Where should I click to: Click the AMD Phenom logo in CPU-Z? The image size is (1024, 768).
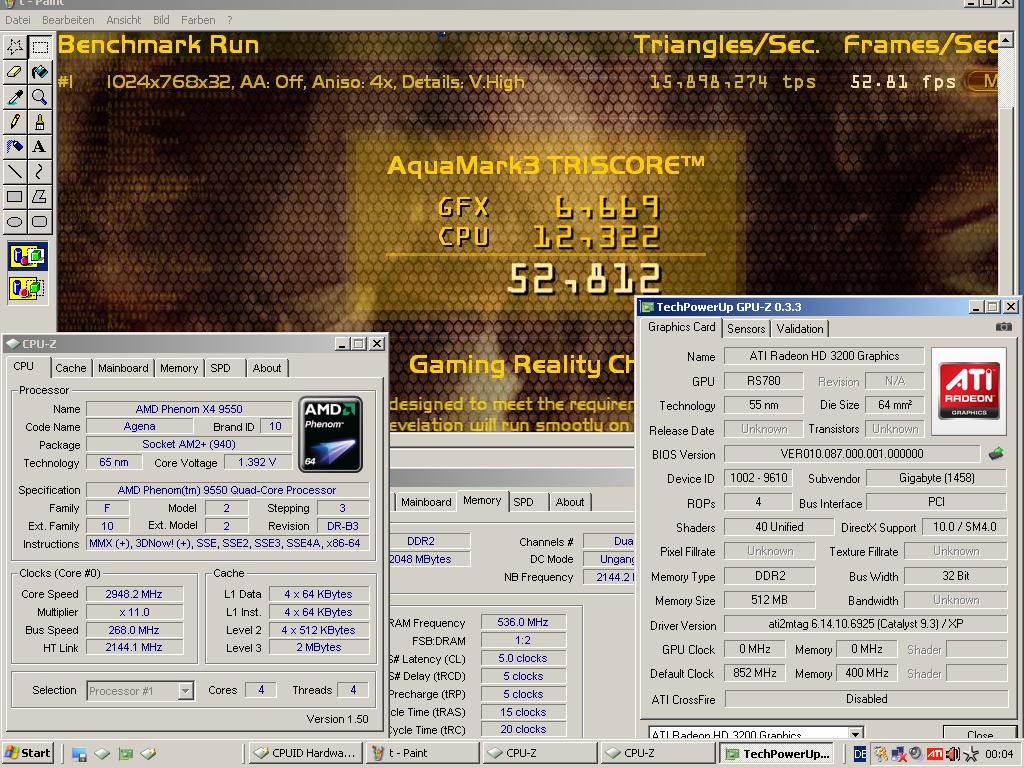[x=330, y=434]
